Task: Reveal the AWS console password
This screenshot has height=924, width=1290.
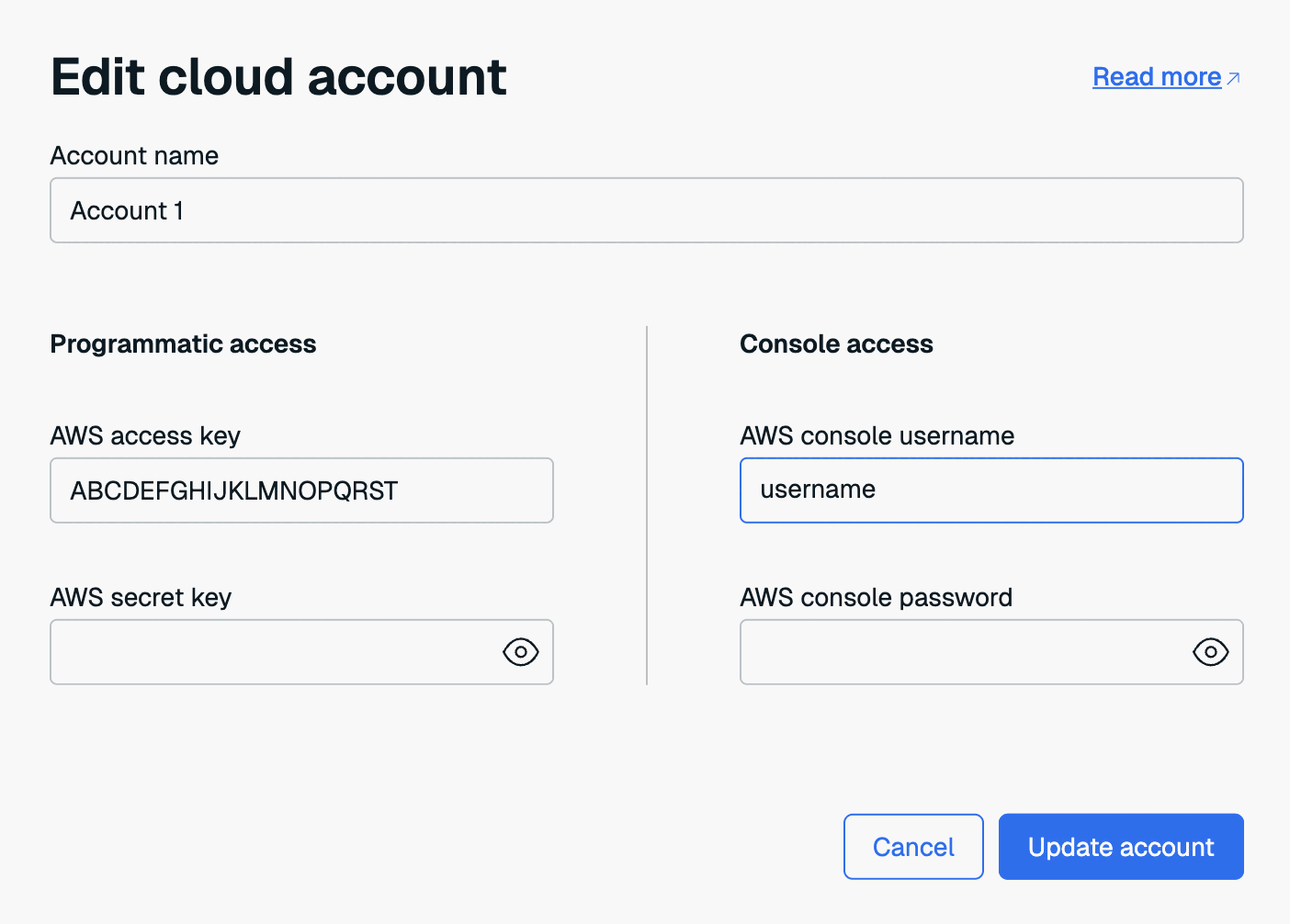Action: (x=1210, y=652)
